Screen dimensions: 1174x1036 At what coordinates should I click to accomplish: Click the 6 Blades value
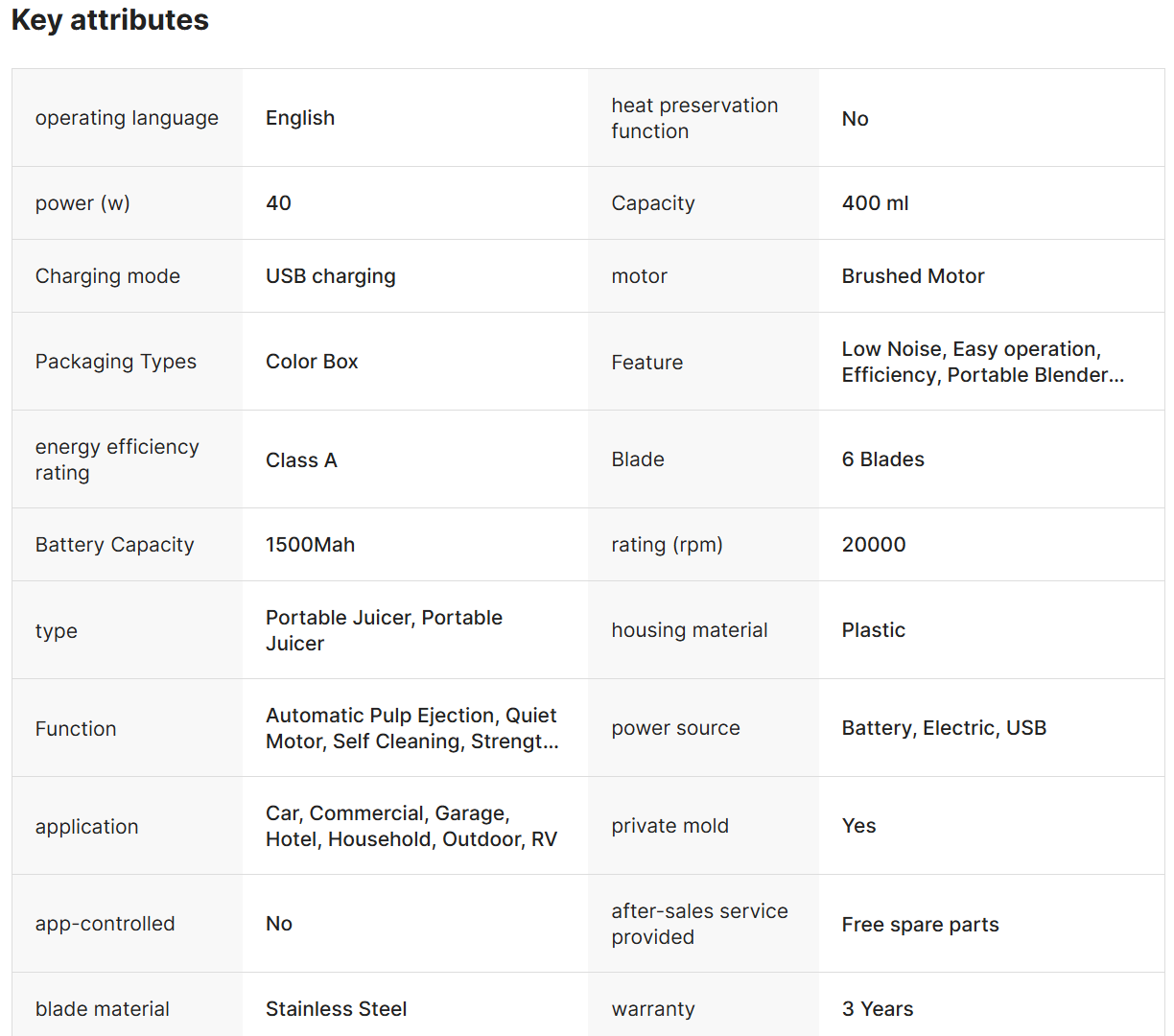point(882,459)
